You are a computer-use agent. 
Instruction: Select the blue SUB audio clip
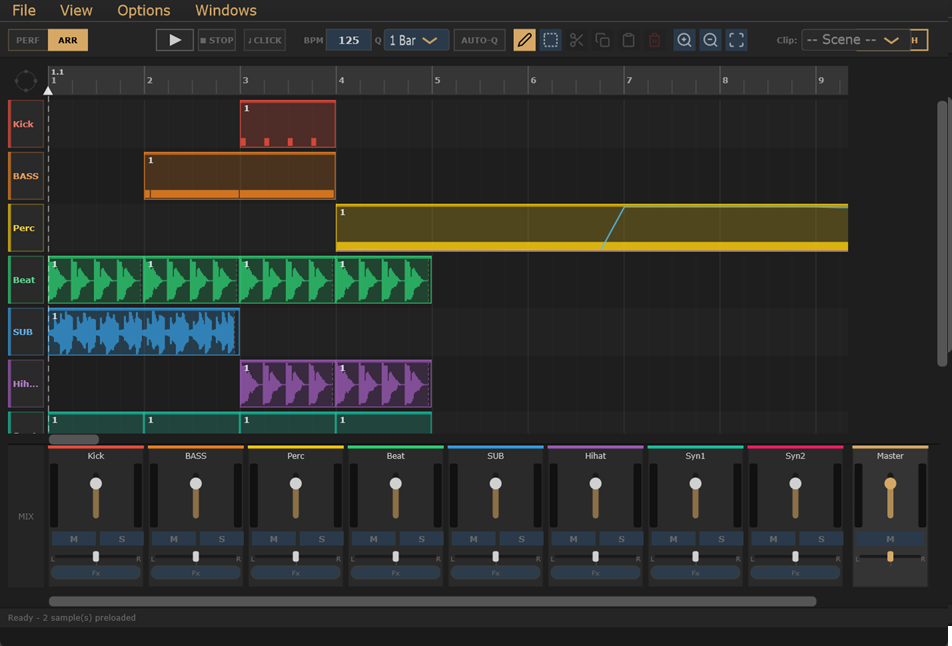tap(144, 332)
